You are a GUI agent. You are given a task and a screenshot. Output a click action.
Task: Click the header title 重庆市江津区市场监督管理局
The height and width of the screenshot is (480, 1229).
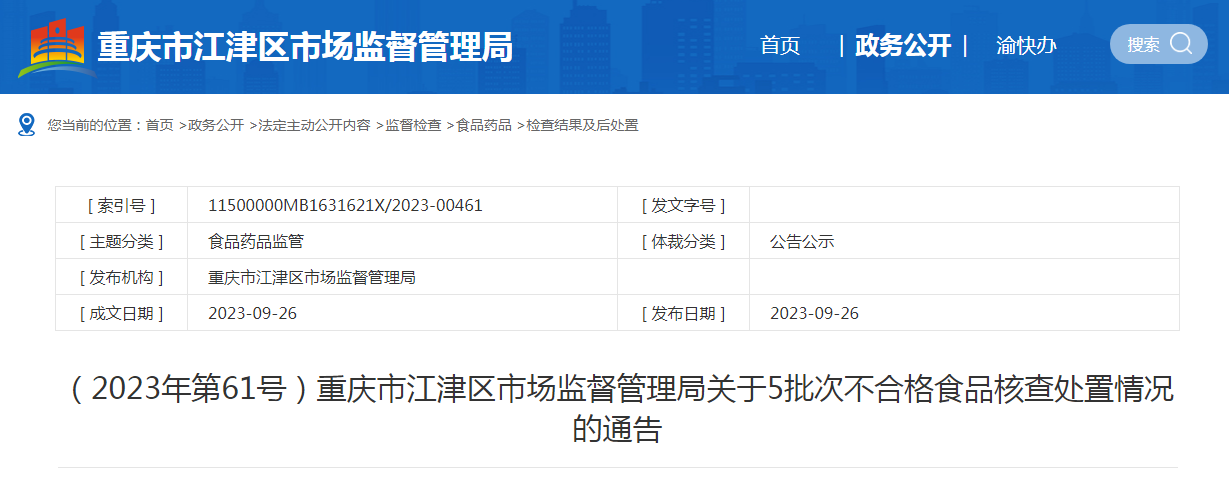305,46
